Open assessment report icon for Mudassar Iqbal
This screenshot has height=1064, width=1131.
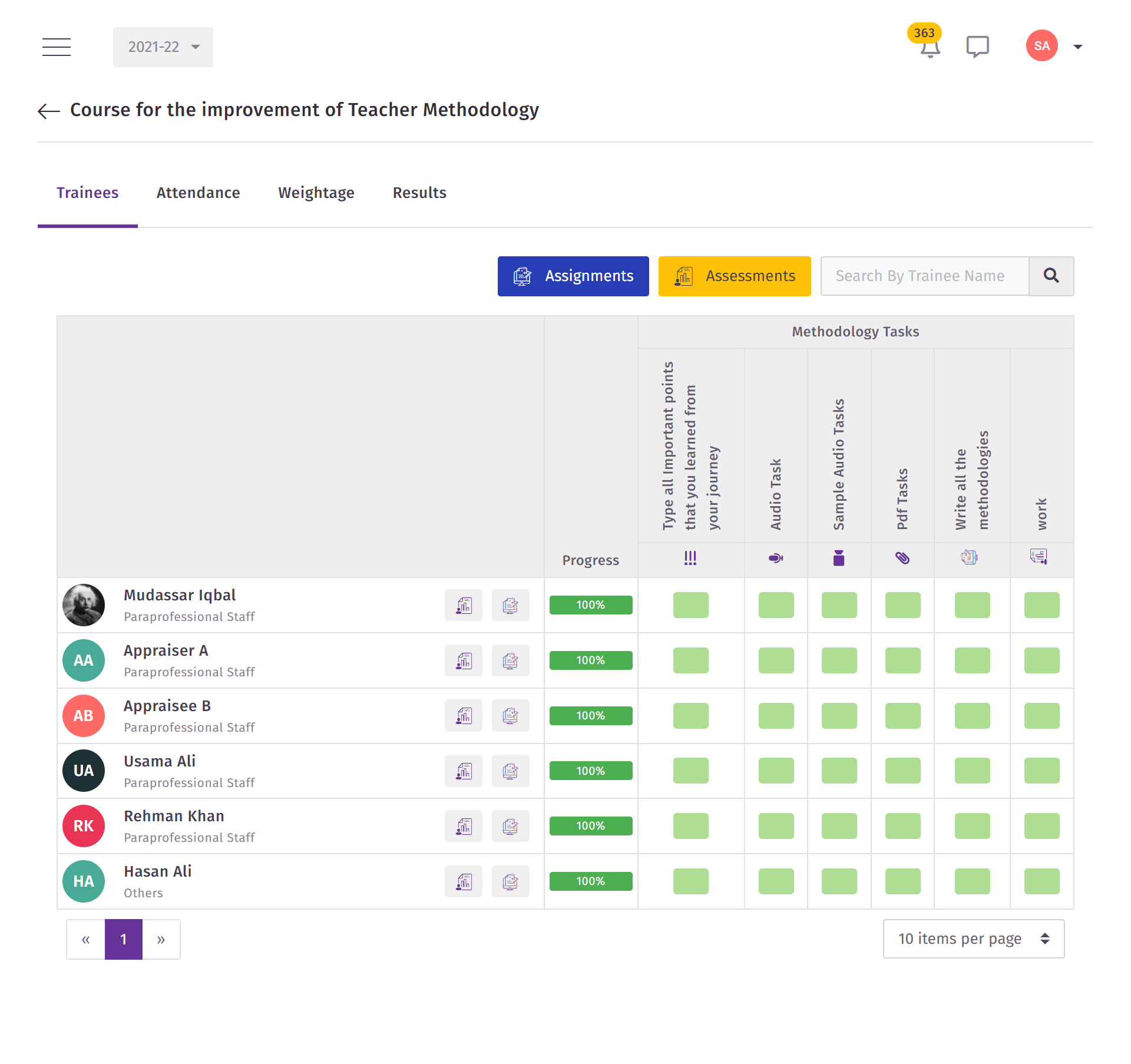click(x=464, y=605)
